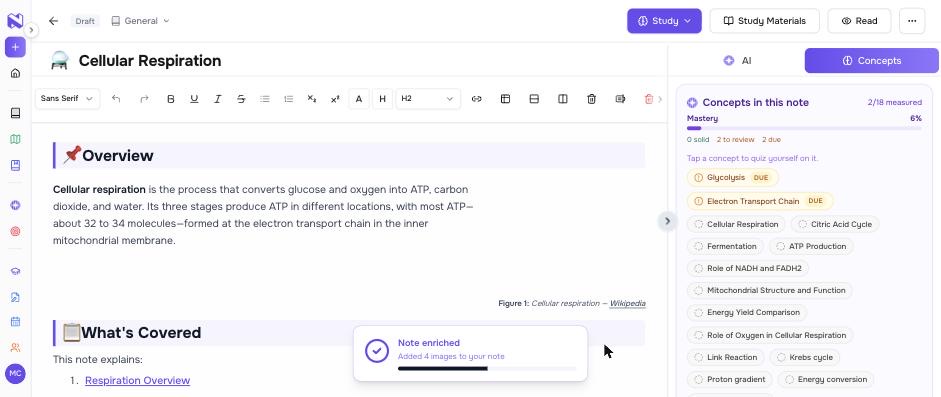
Task: Toggle numbered list
Action: pos(289,99)
